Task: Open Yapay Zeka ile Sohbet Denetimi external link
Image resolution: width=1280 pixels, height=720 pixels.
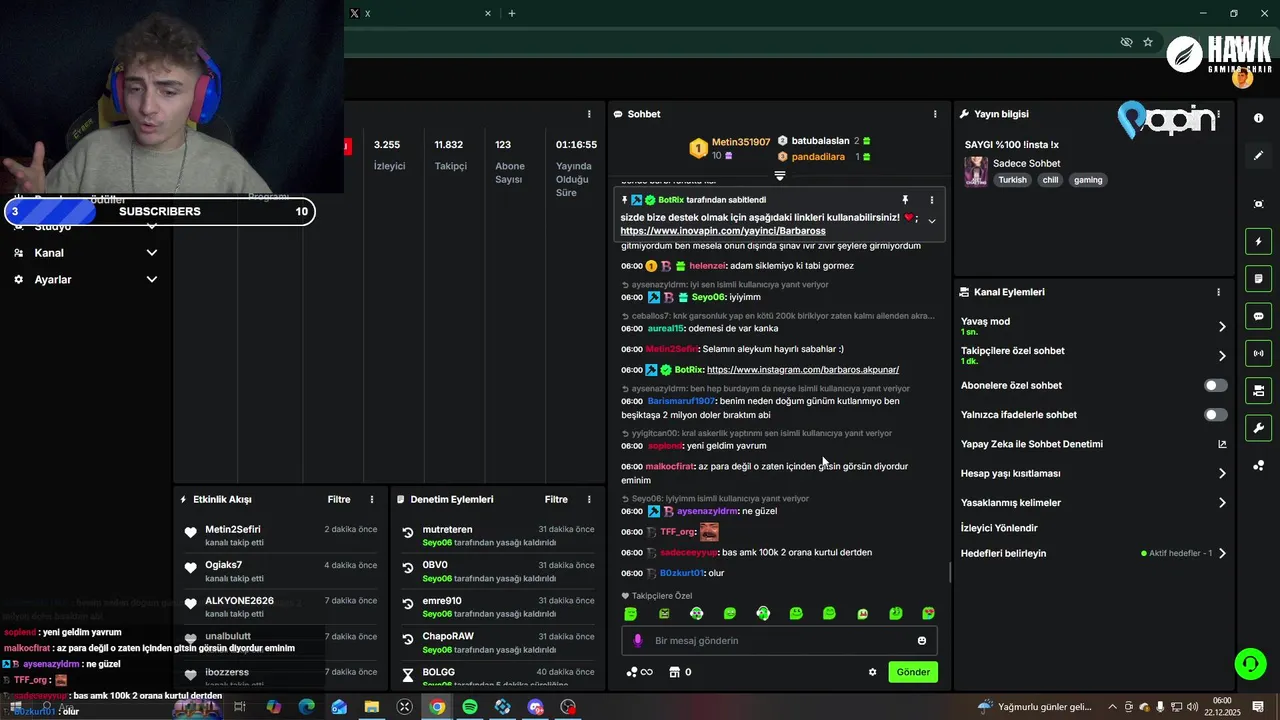Action: pyautogui.click(x=1222, y=444)
